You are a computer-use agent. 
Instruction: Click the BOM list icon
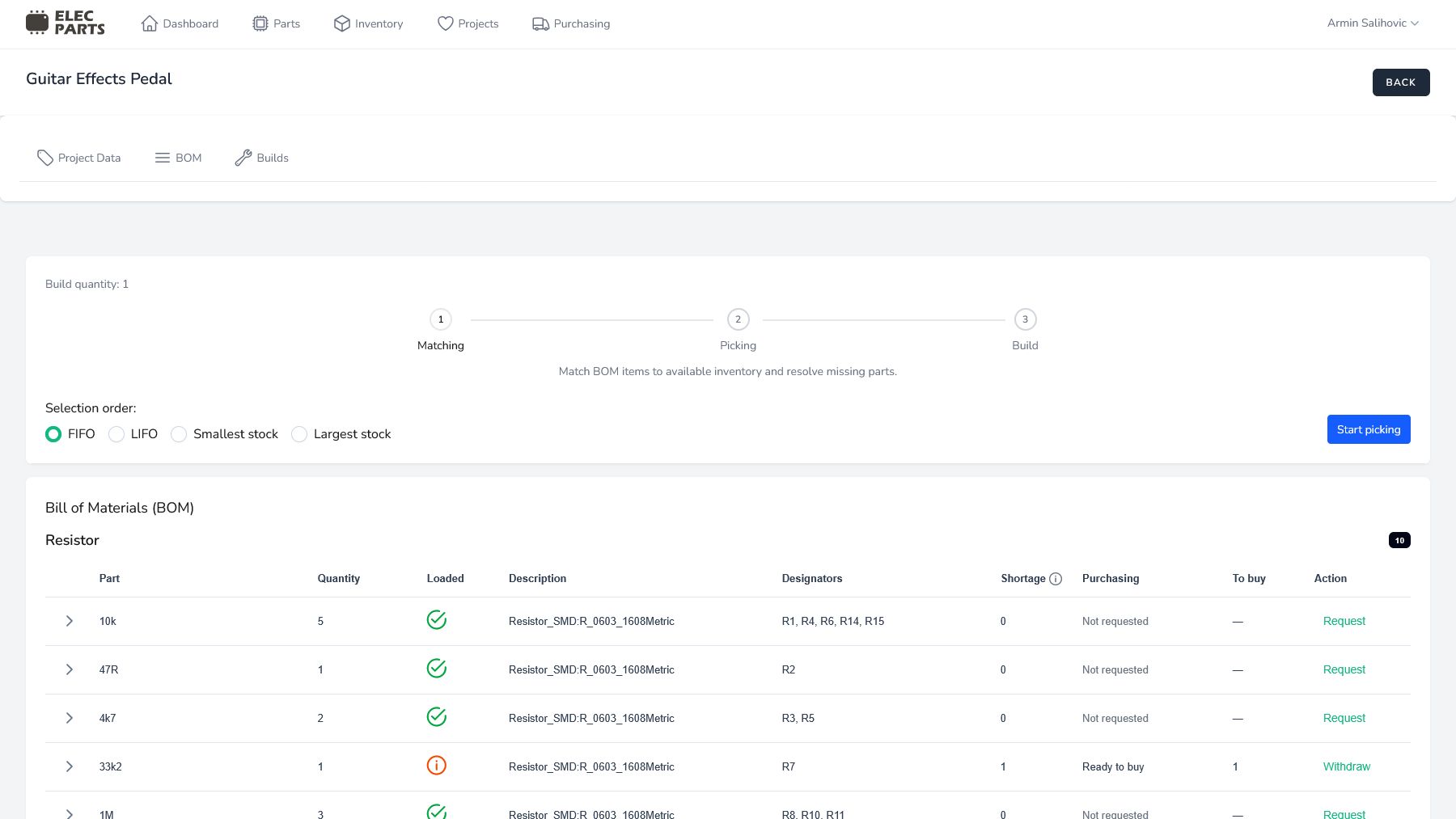[x=163, y=158]
